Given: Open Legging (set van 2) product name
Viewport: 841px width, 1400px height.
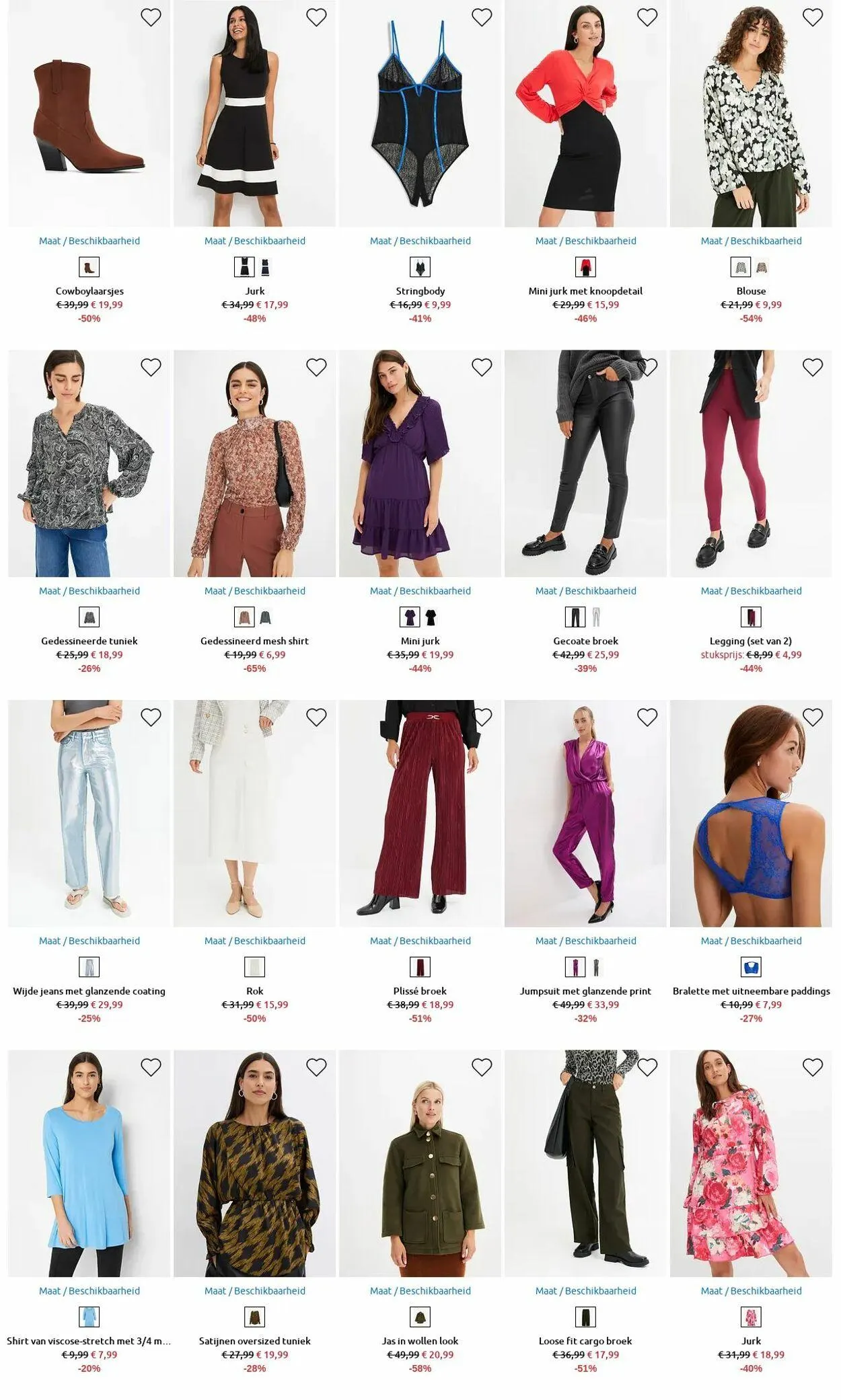Looking at the screenshot, I should click(x=751, y=641).
